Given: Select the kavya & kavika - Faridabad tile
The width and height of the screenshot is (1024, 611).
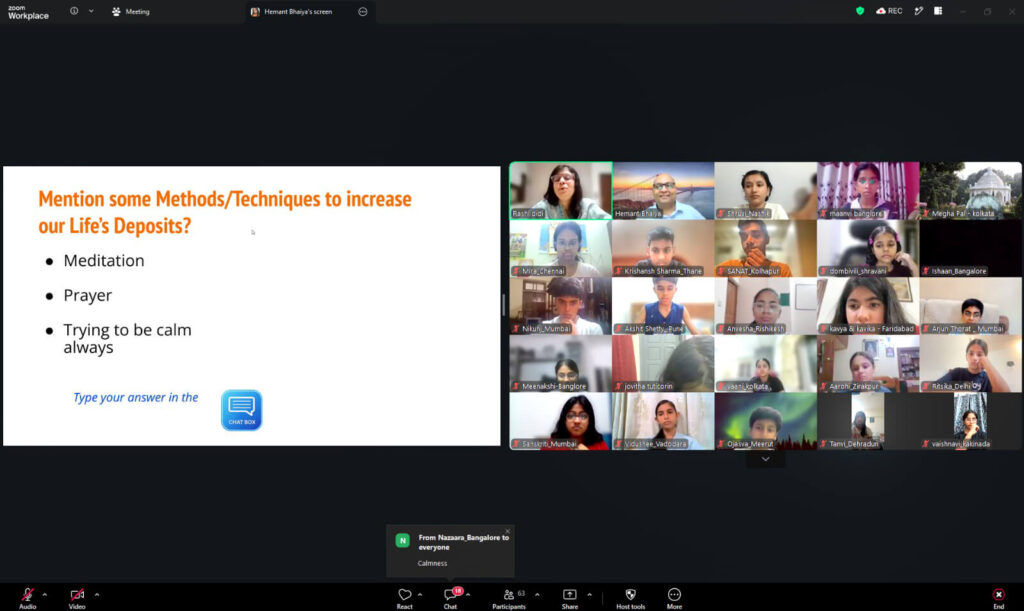Looking at the screenshot, I should [868, 306].
